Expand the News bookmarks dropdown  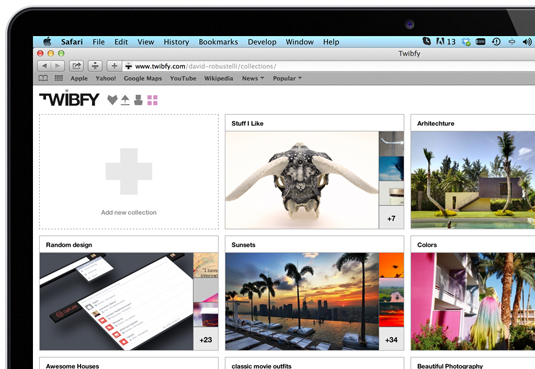click(253, 79)
